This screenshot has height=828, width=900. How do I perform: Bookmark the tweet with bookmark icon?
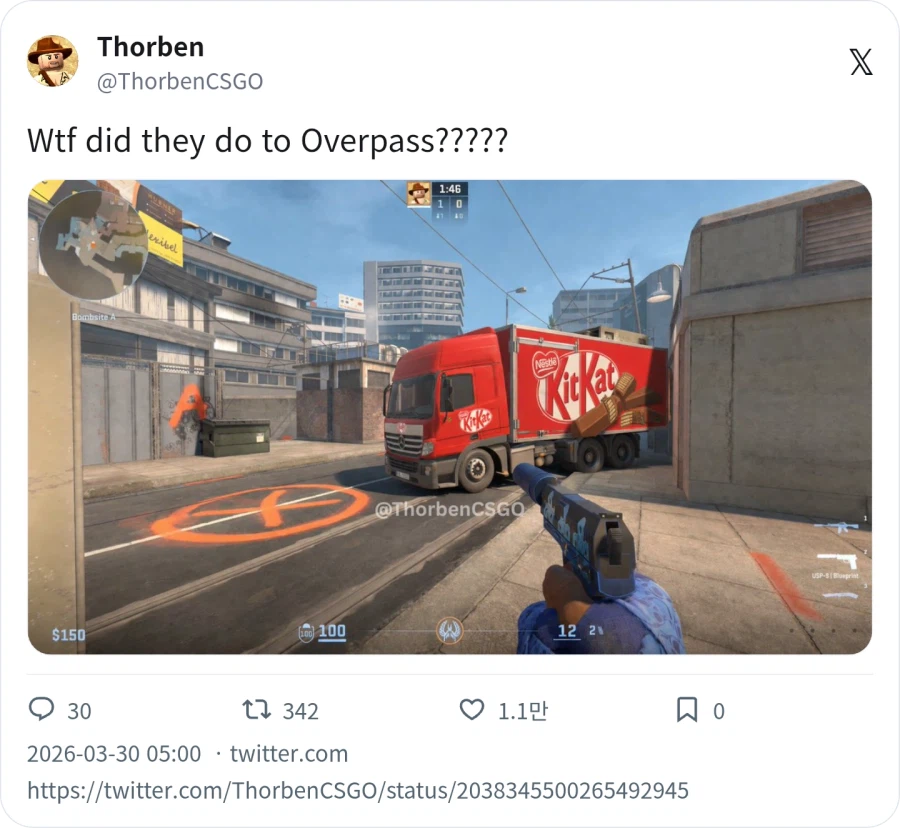pyautogui.click(x=687, y=710)
